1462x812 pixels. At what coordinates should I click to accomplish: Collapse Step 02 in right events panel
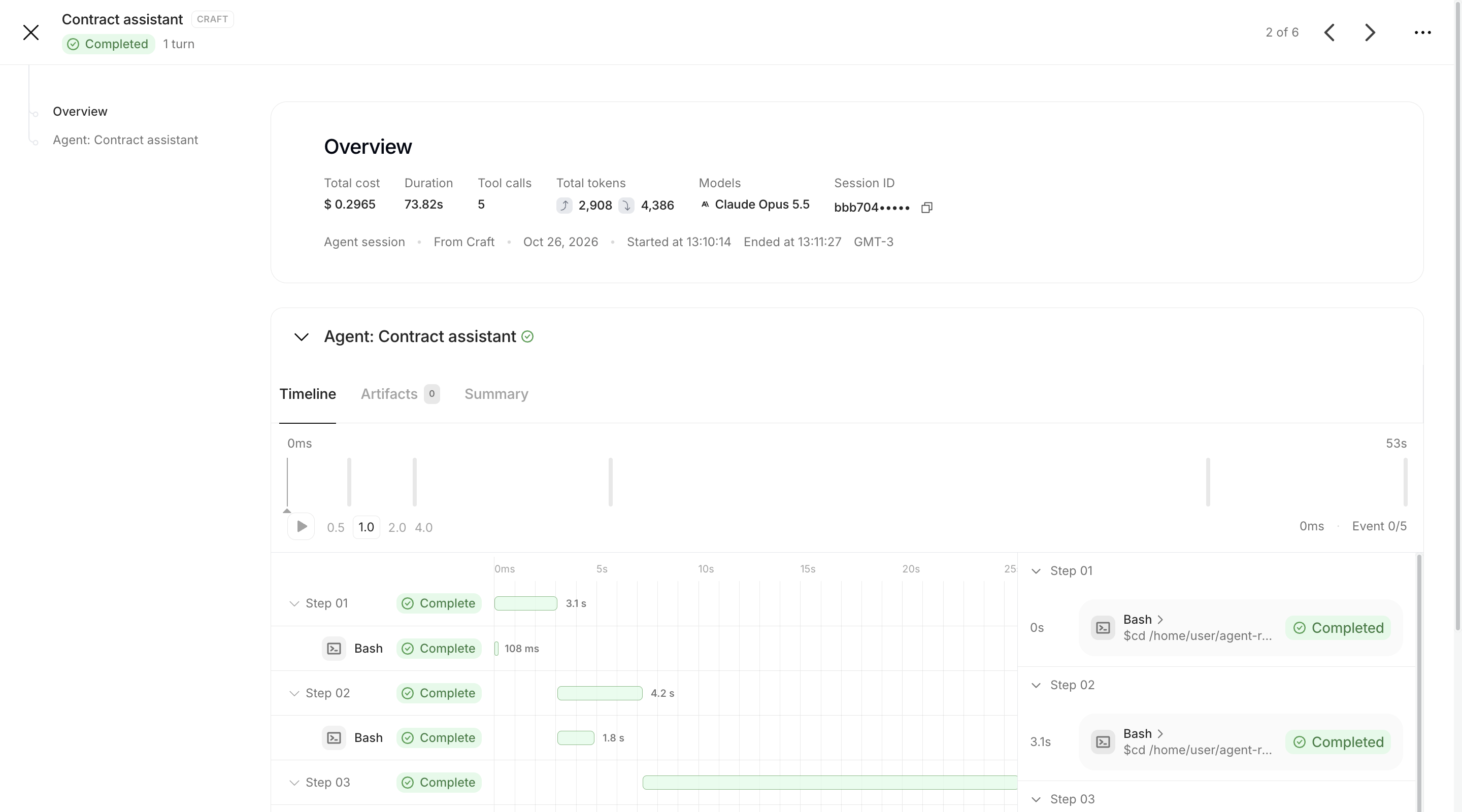coord(1036,685)
